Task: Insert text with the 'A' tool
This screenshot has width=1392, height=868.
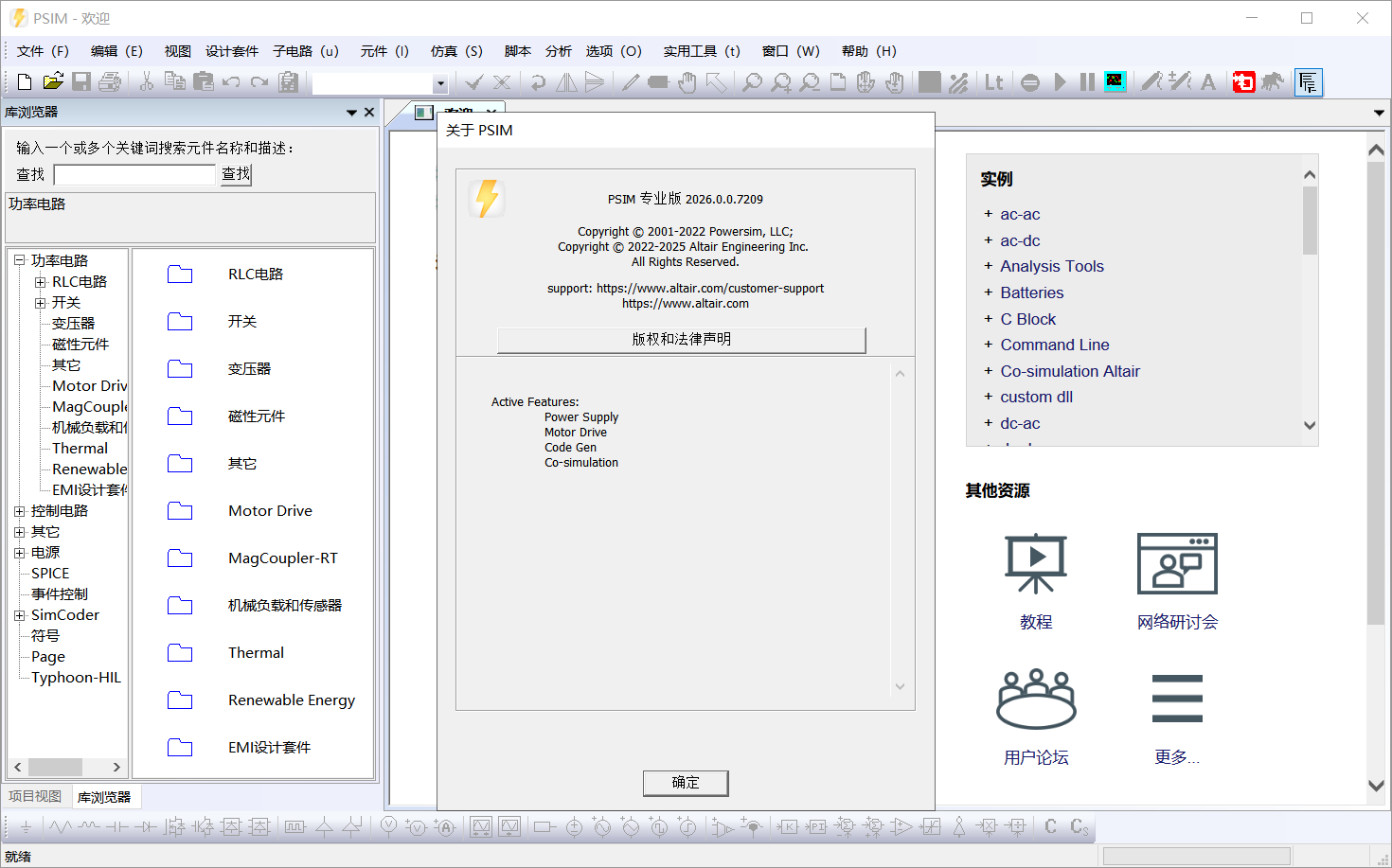Action: click(x=1208, y=82)
